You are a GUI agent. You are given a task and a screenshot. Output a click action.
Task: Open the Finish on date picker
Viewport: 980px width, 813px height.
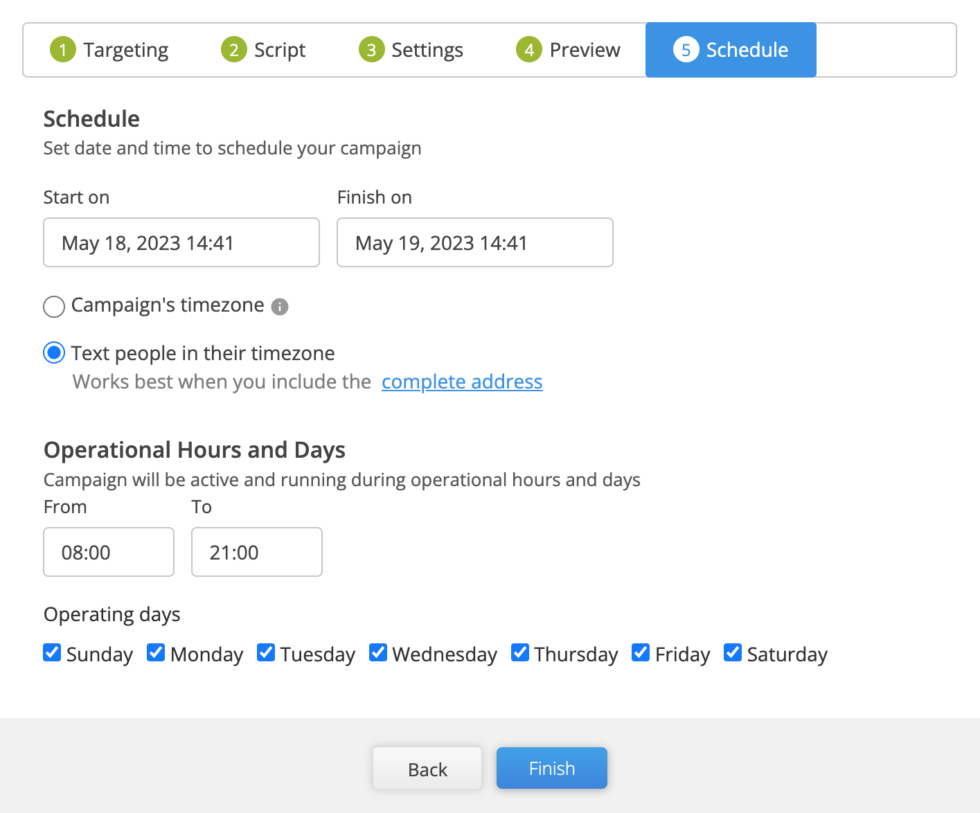[x=475, y=242]
